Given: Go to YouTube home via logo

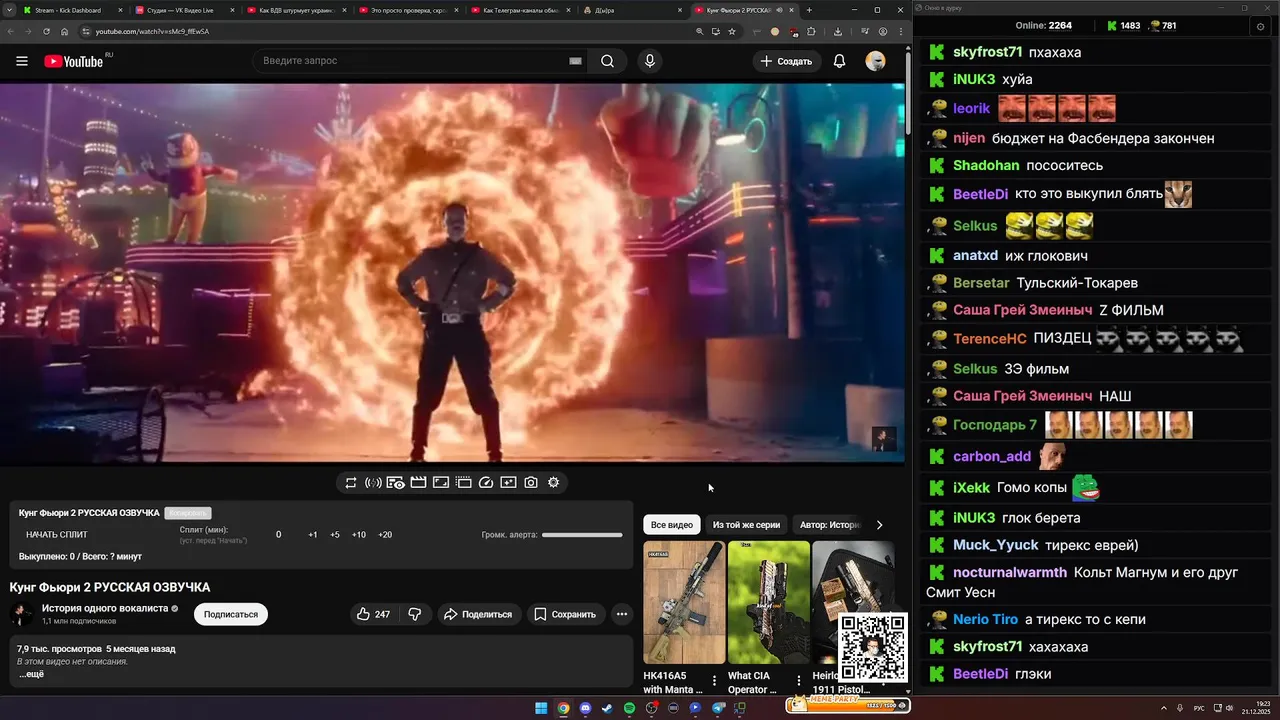Looking at the screenshot, I should tap(73, 61).
